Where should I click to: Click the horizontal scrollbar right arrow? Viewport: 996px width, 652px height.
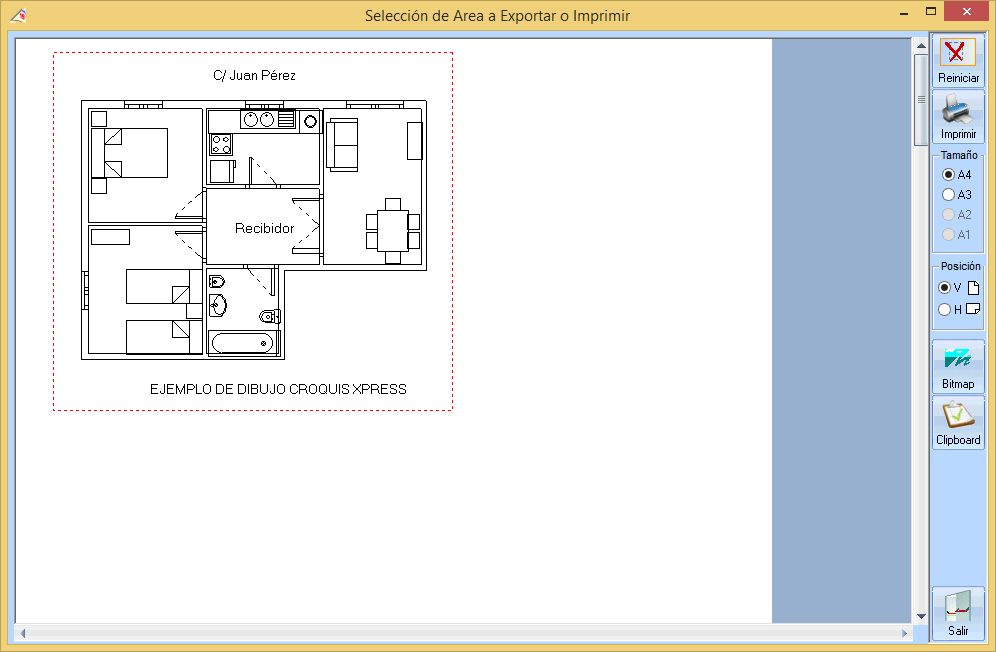pos(905,634)
